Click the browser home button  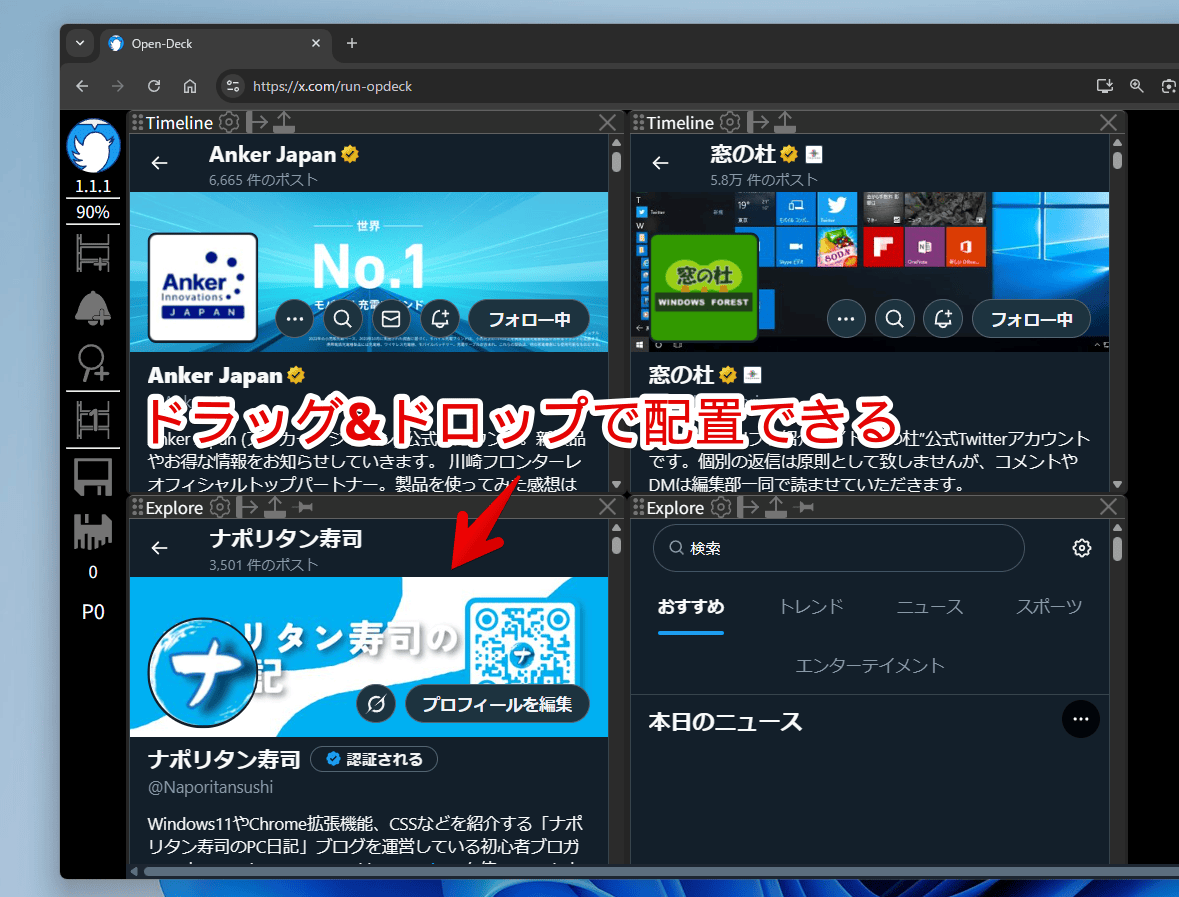[190, 86]
